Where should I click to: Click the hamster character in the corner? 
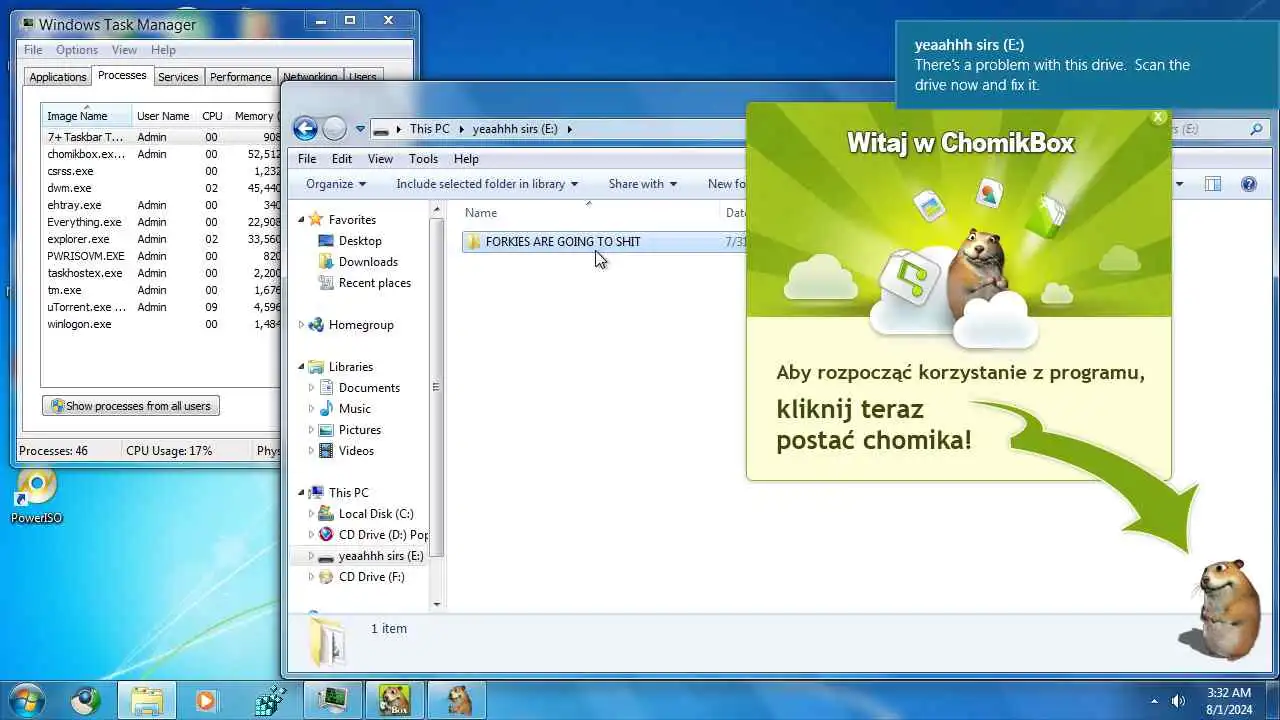(1220, 609)
